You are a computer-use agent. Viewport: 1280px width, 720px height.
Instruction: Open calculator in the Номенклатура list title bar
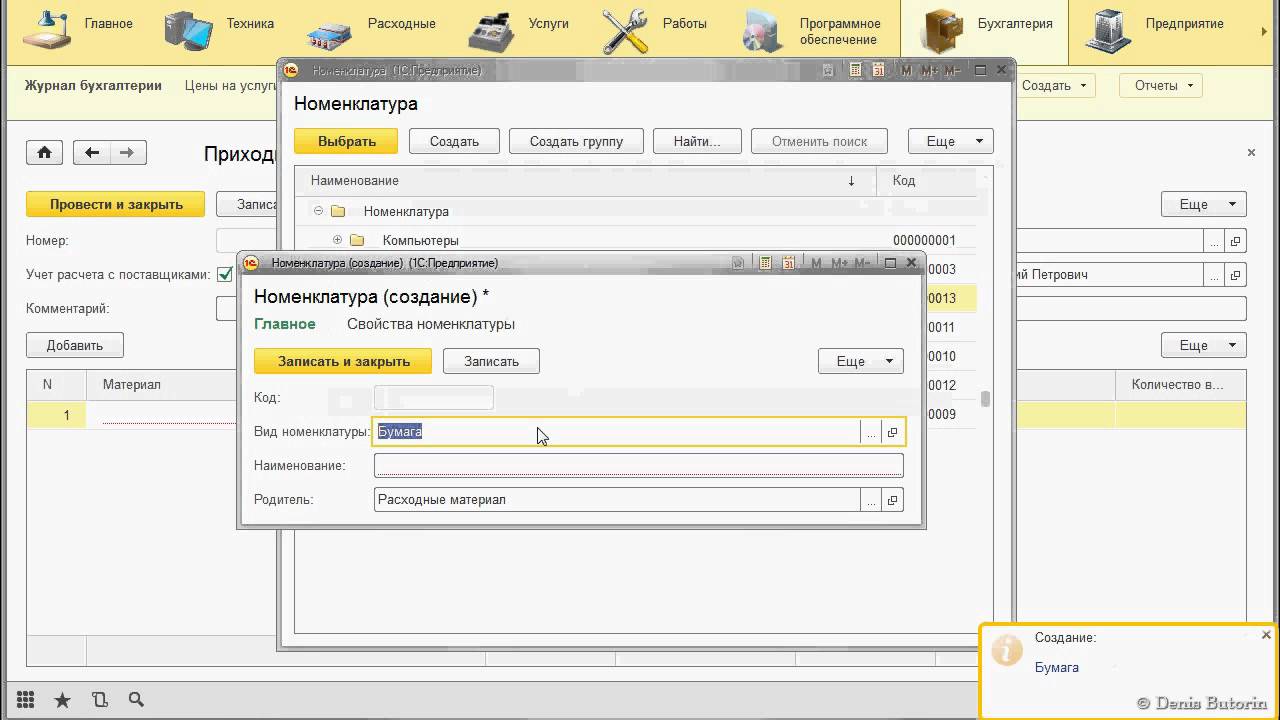856,70
